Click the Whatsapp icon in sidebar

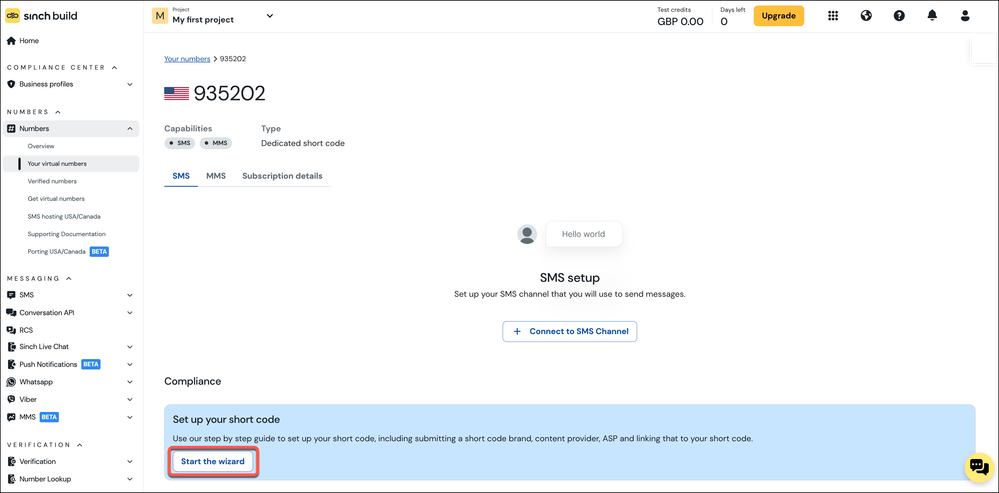[x=11, y=382]
